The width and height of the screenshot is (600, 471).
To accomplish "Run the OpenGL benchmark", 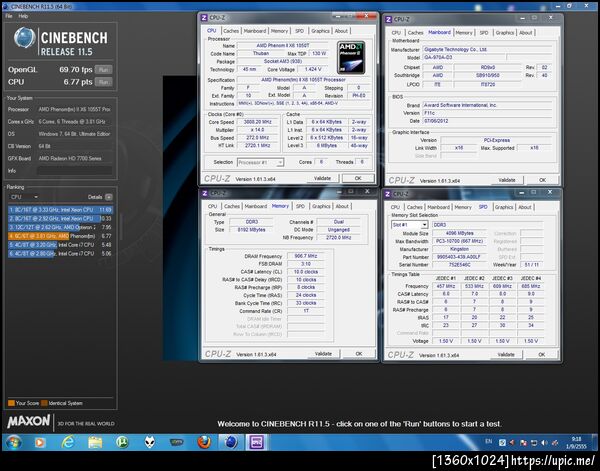I will (x=104, y=70).
